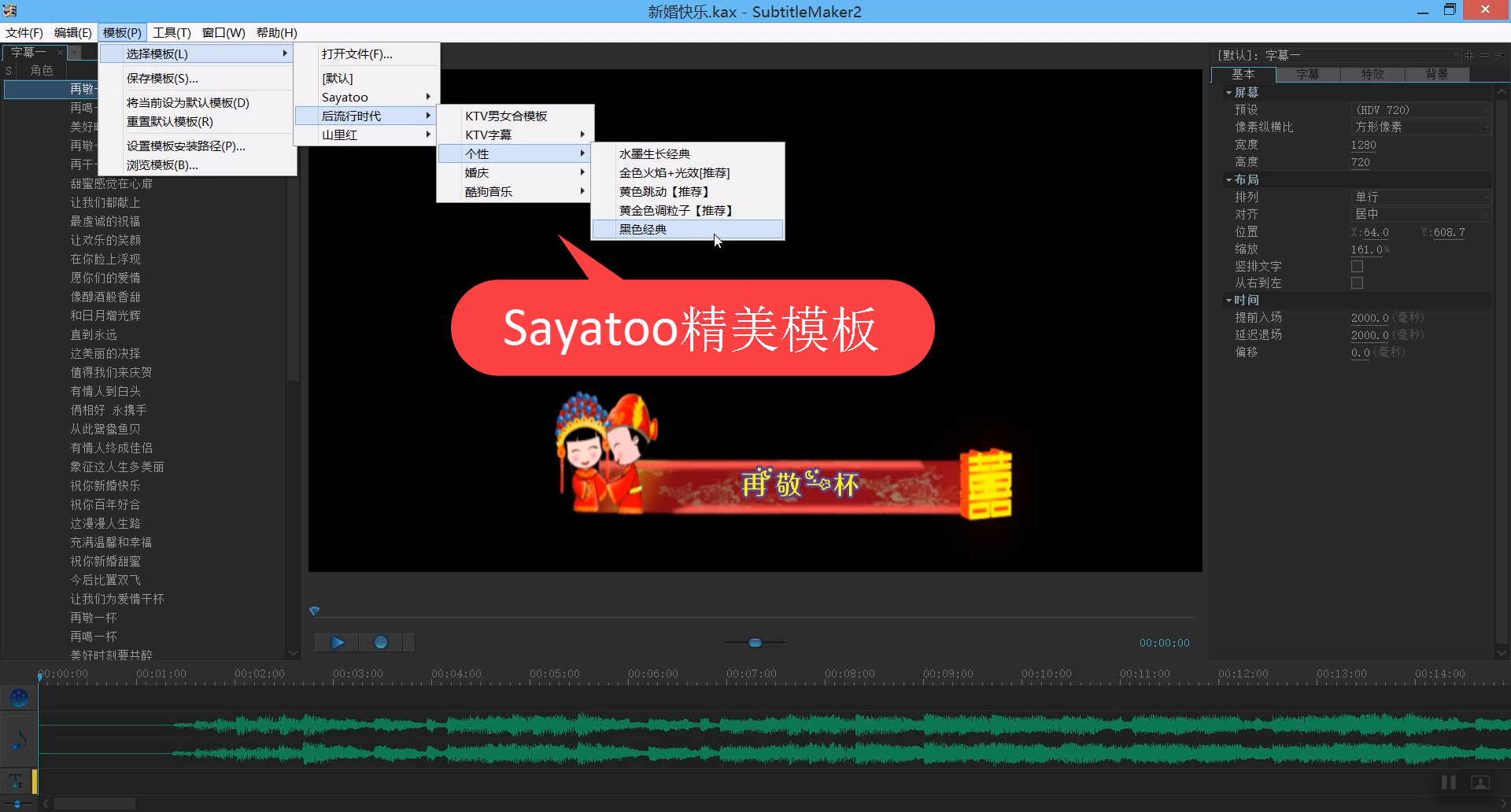Screen dimensions: 1511x812
Task: Open the 排列 单行 dropdown
Action: [1420, 197]
